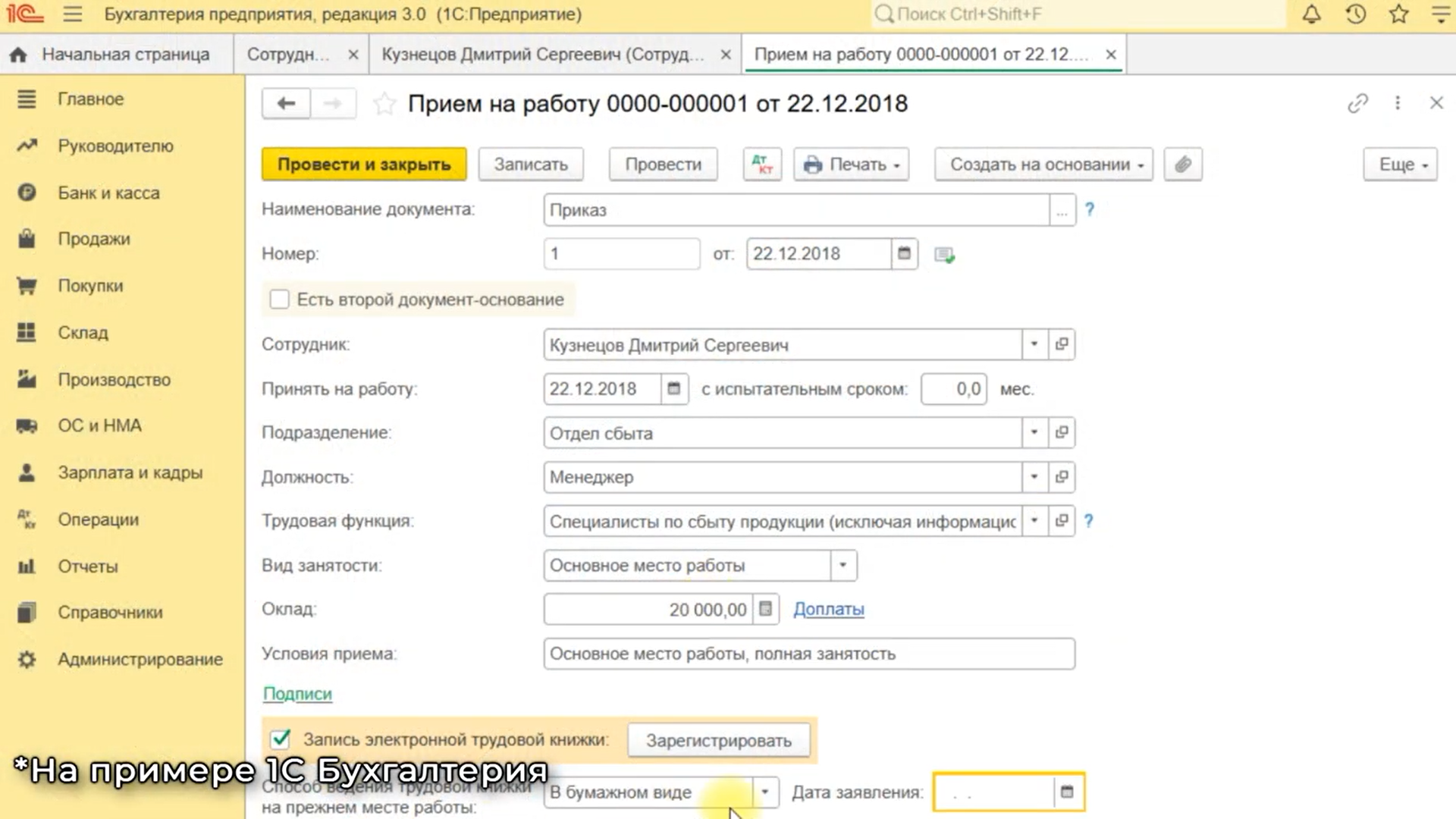This screenshot has height=819, width=1456.
Task: Open the Доплаты link
Action: 828,609
